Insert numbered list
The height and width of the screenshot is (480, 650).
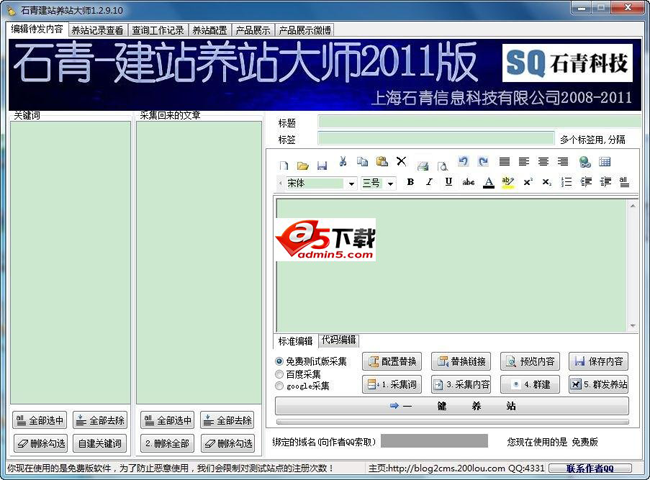point(566,182)
